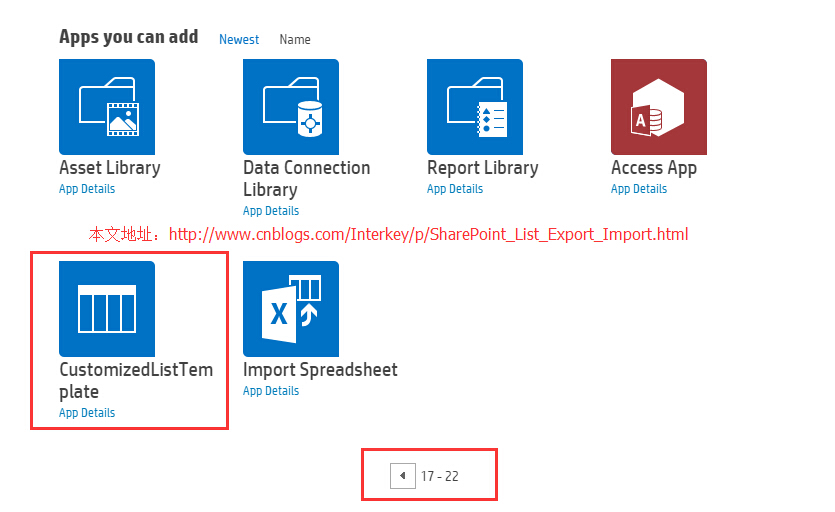Sort apps by Name

(x=295, y=39)
